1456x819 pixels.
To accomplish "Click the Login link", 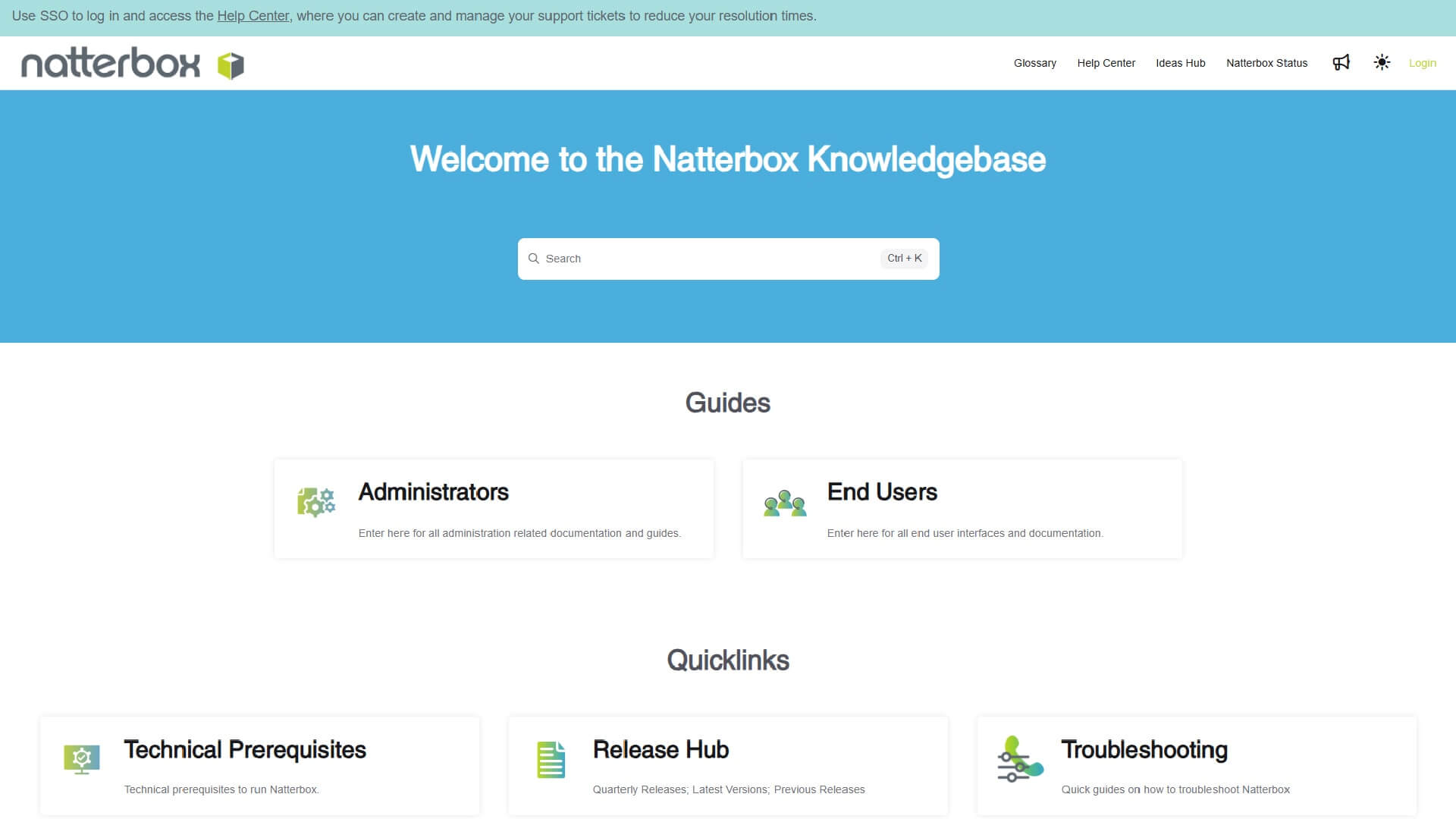I will (1423, 63).
